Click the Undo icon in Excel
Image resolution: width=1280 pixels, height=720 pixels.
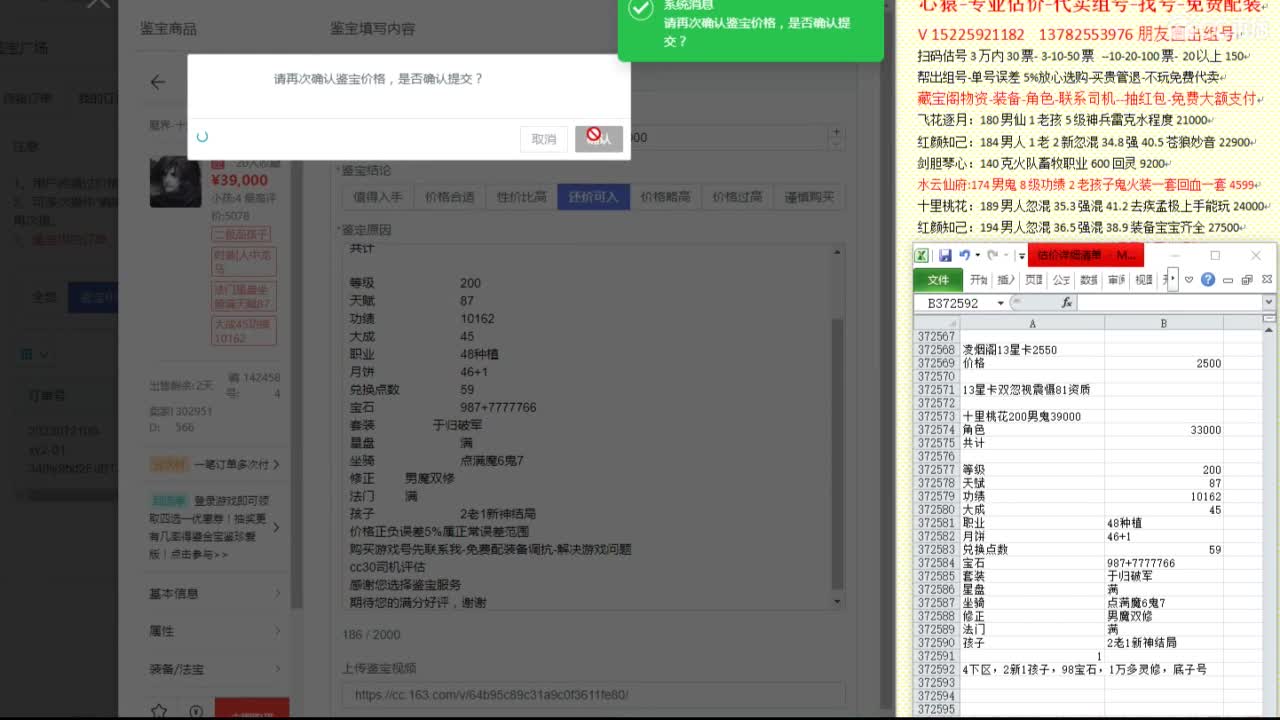tap(964, 254)
